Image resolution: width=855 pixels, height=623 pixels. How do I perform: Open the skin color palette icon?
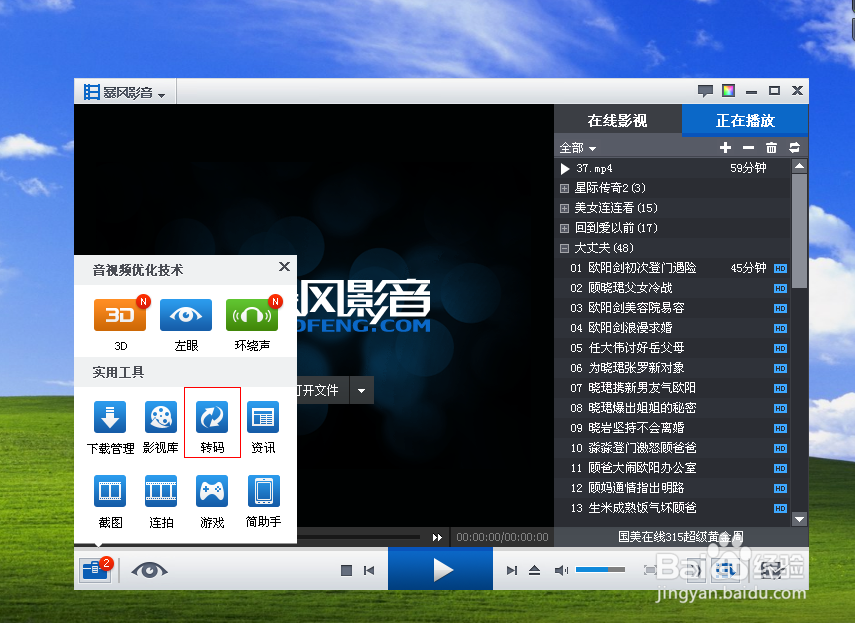728,90
